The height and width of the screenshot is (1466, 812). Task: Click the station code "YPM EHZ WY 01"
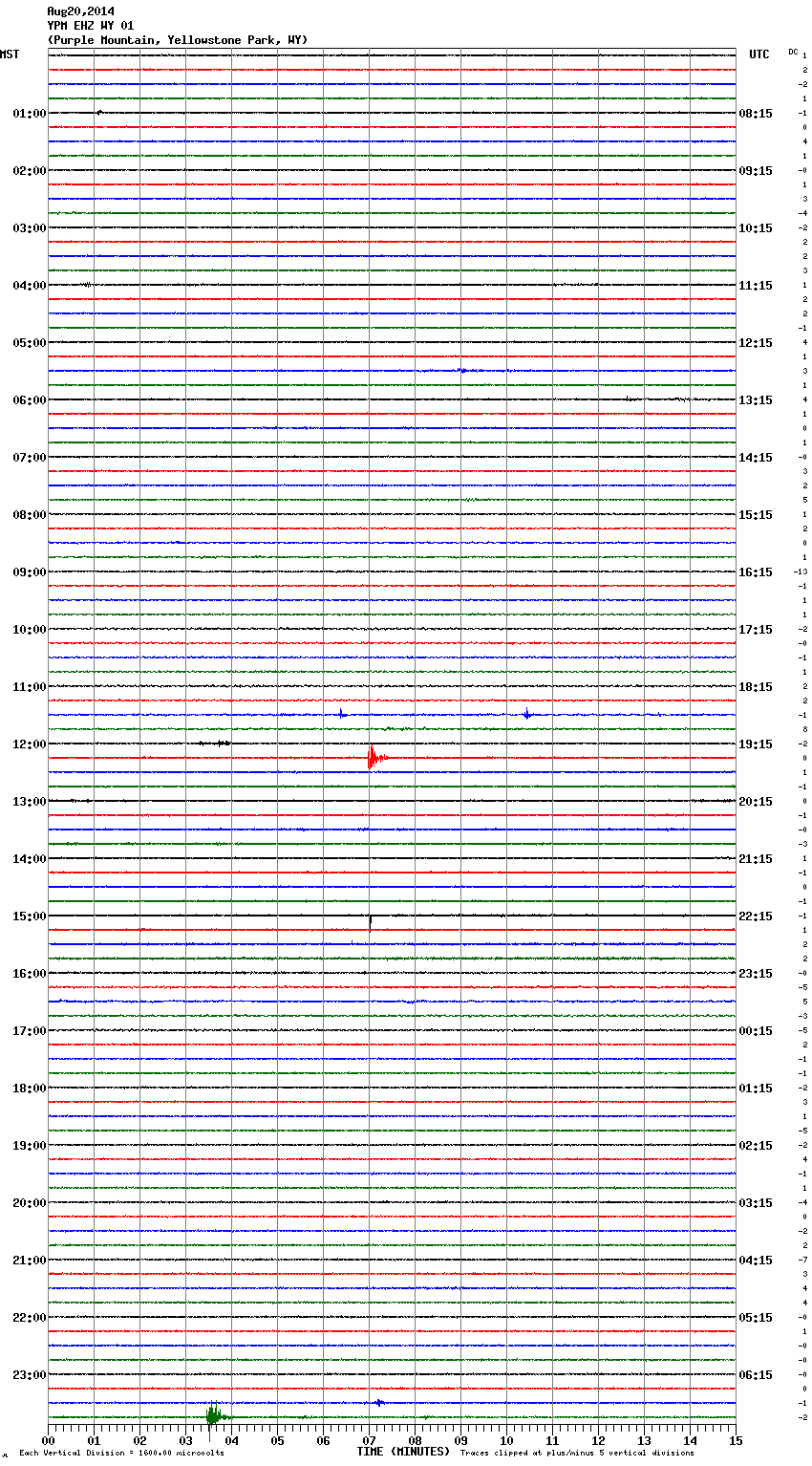[x=91, y=26]
